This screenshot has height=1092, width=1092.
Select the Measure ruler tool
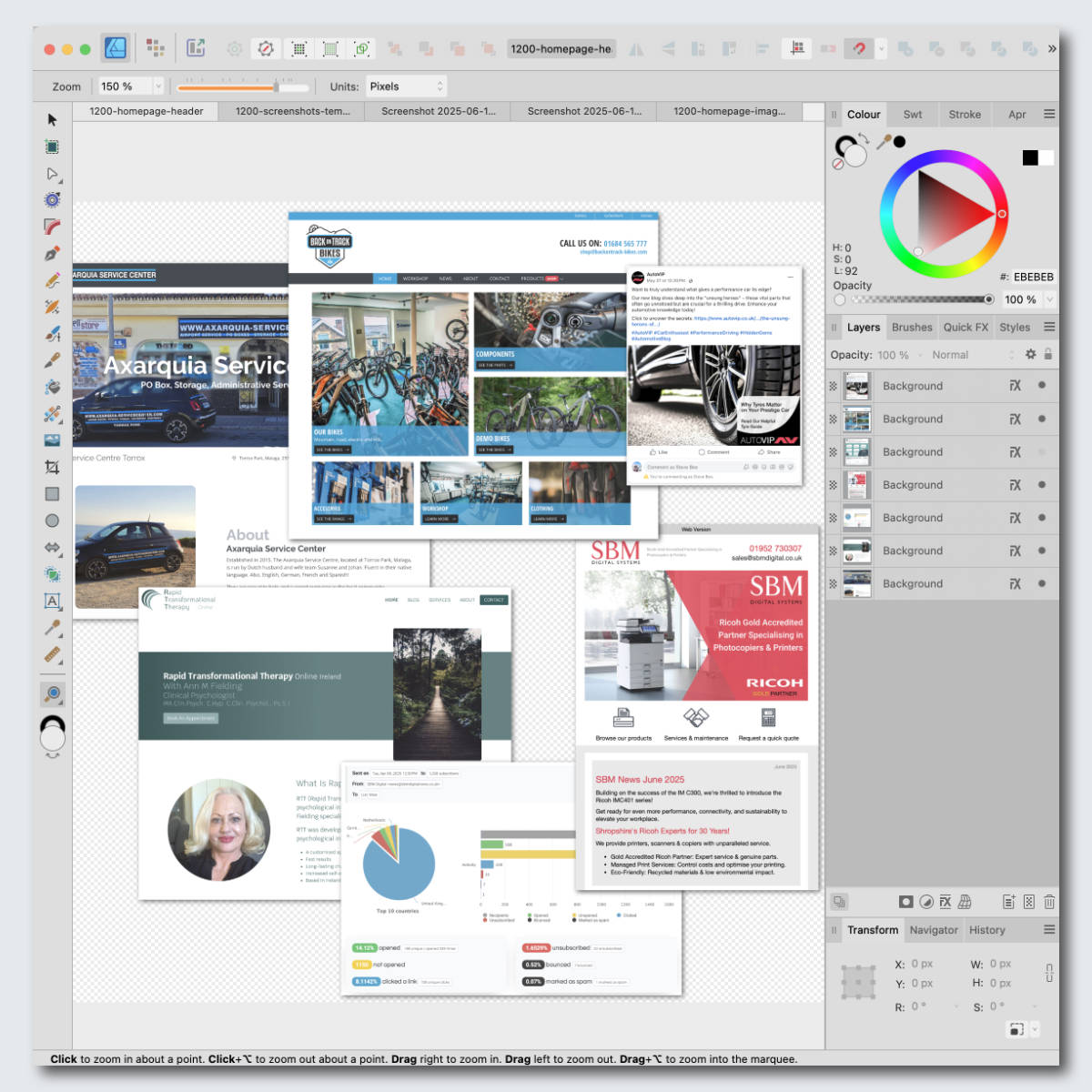[52, 654]
